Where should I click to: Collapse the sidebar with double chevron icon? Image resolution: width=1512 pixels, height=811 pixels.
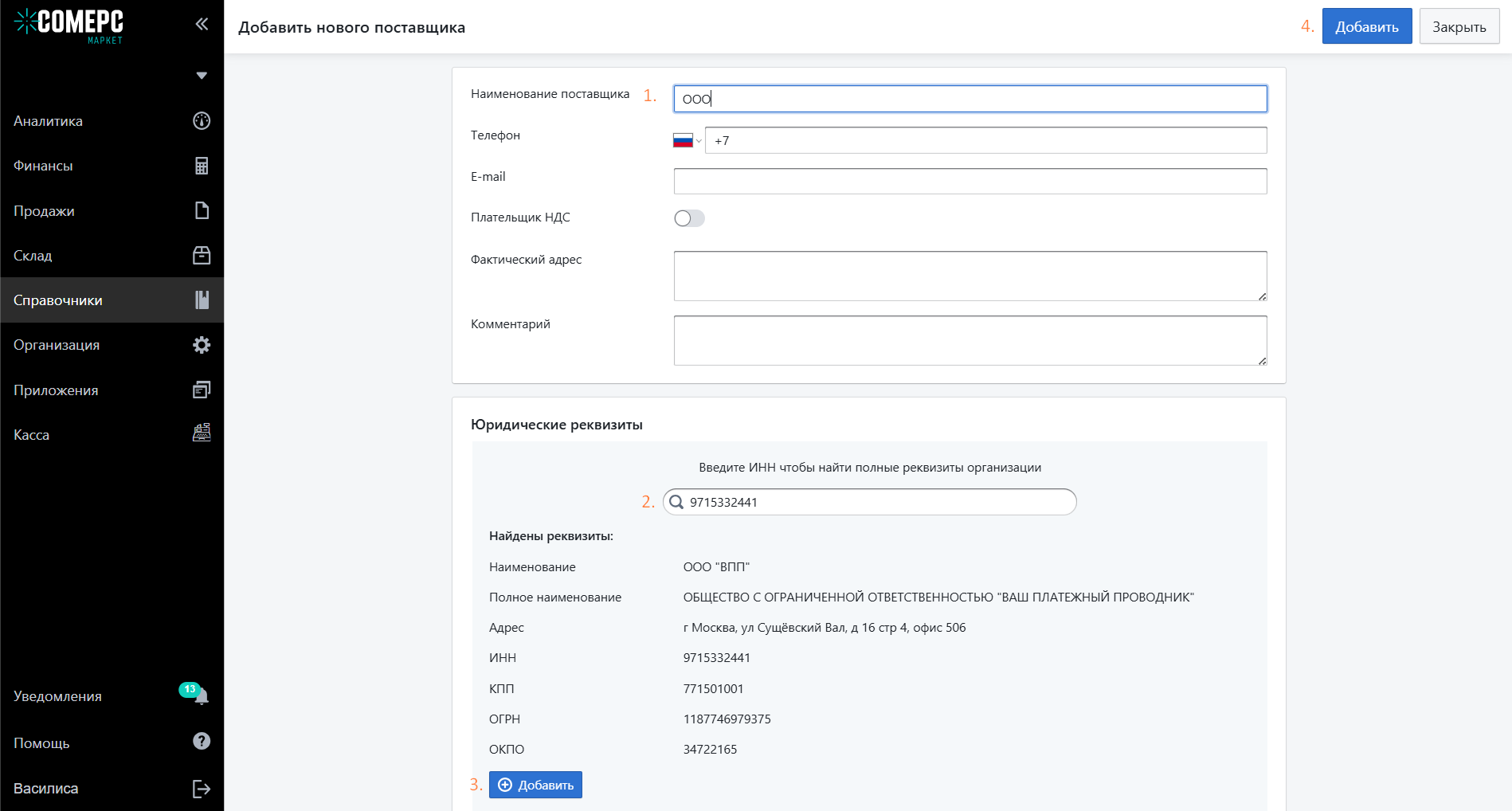tap(202, 24)
